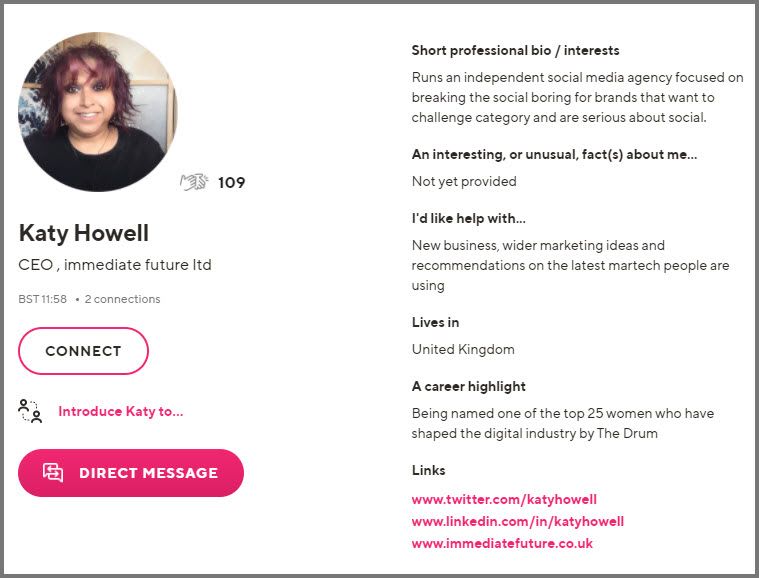Screen dimensions: 759x578
Task: Click the 109 claps count
Action: [231, 183]
